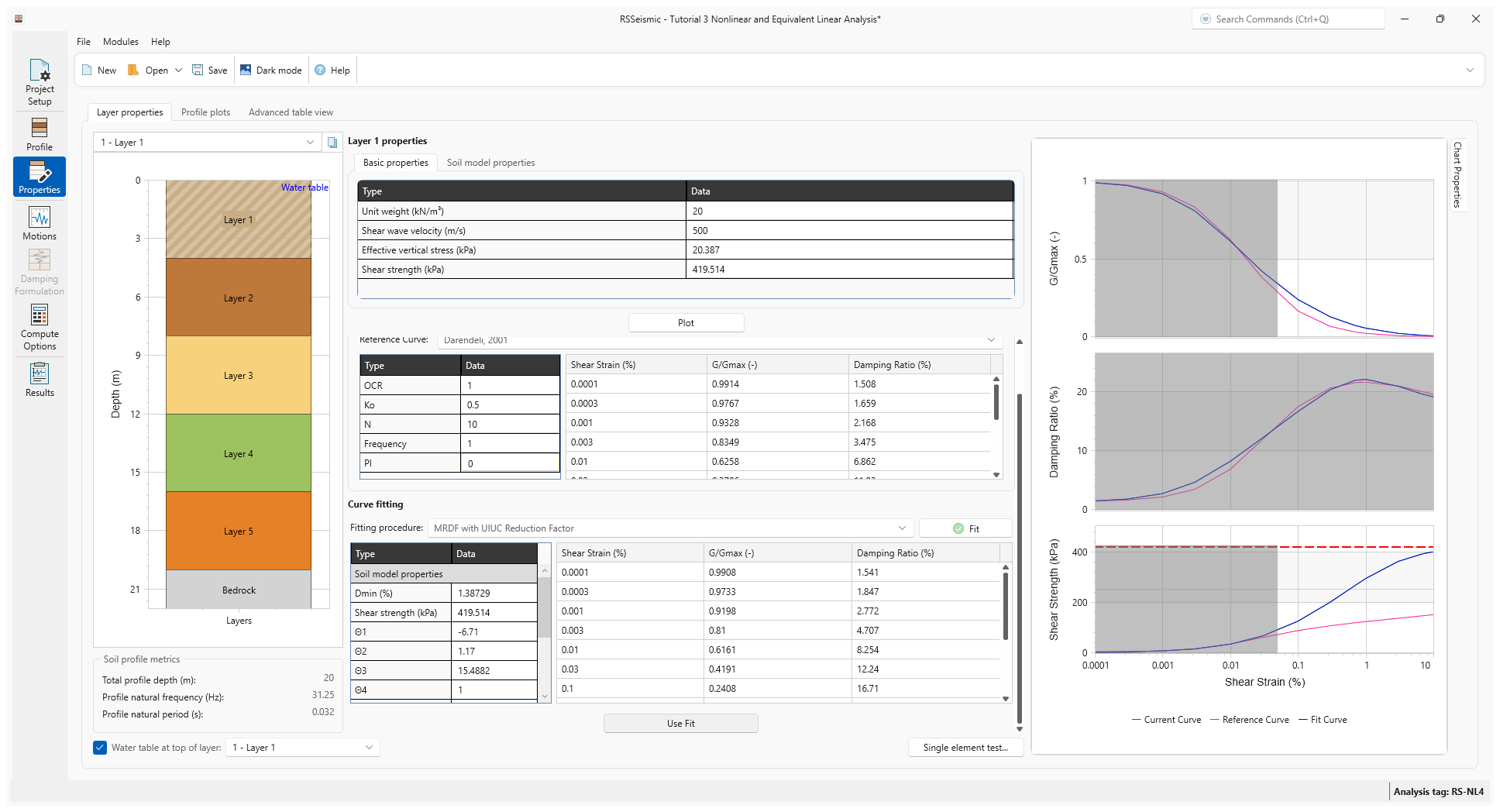1500x812 pixels.
Task: Click the Θ3 value 15.4882
Action: [x=494, y=671]
